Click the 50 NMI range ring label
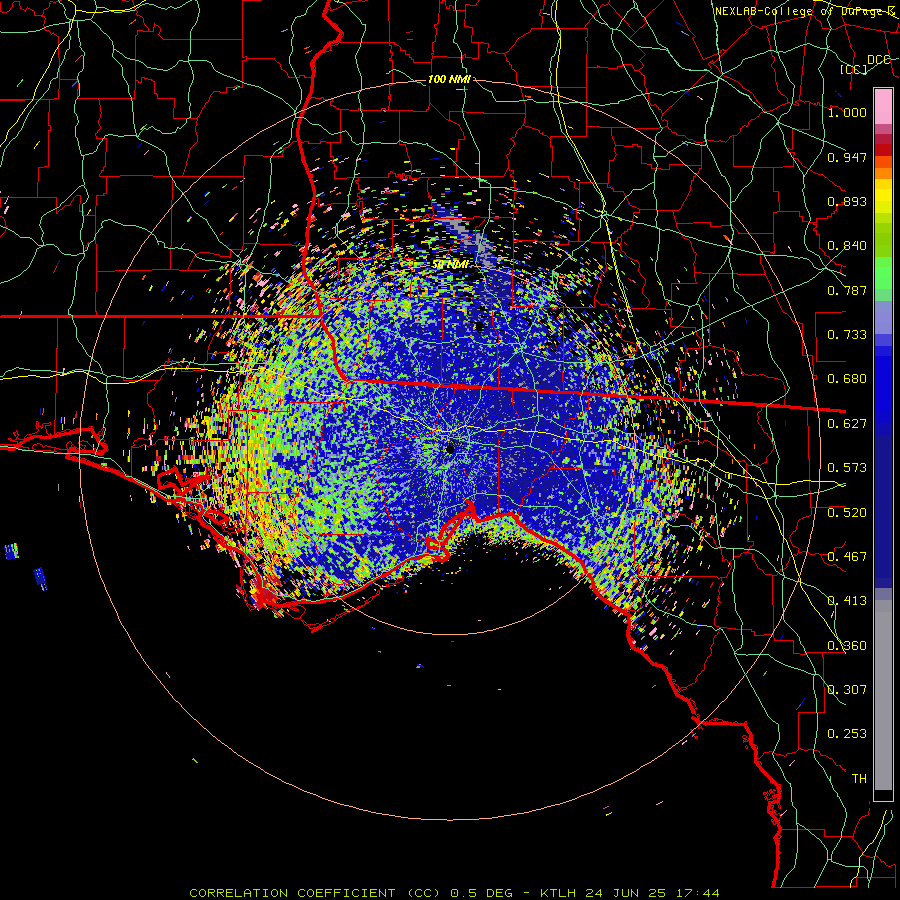The height and width of the screenshot is (900, 900). point(451,265)
